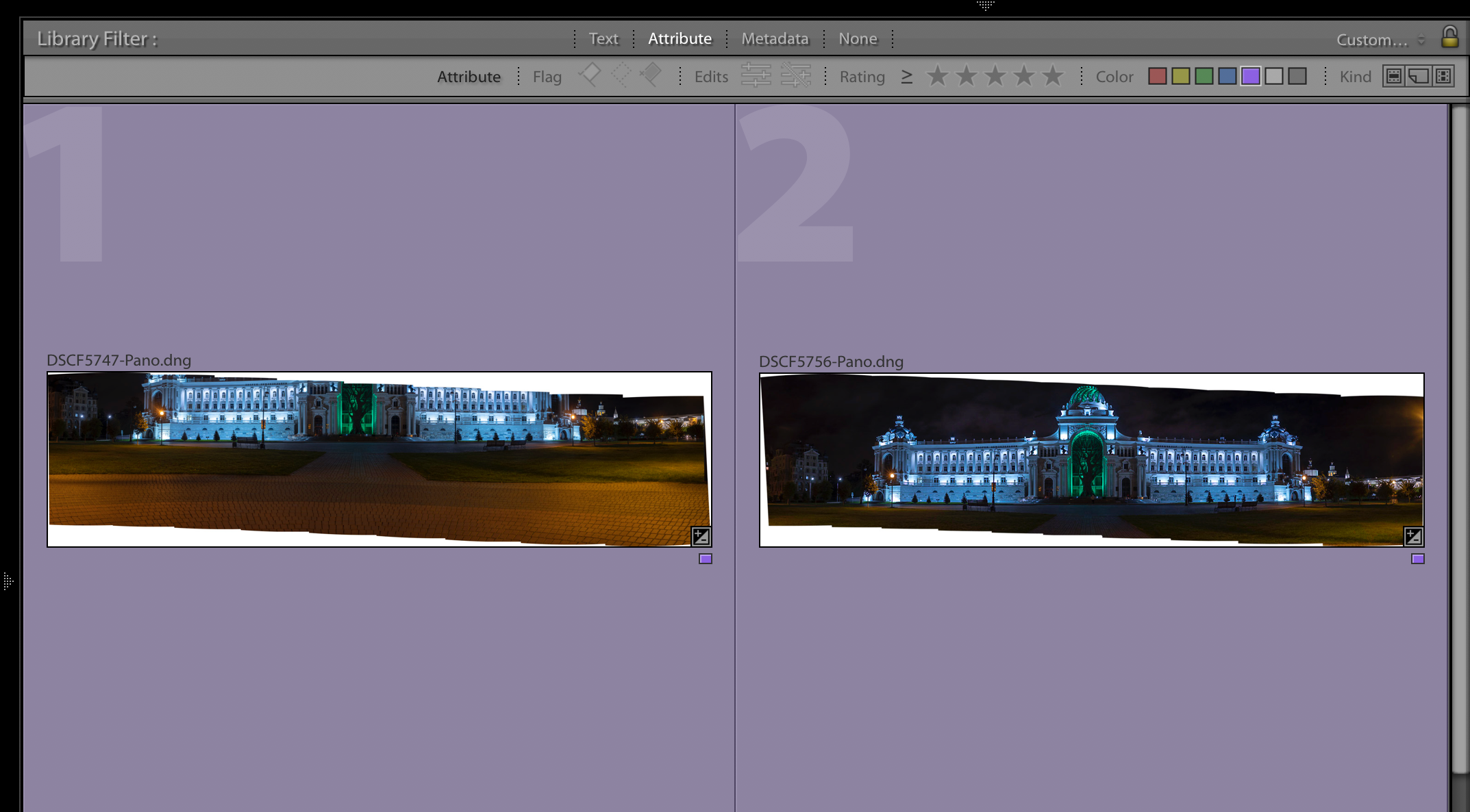Set rating filter to five stars
The width and height of the screenshot is (1470, 812).
coord(1052,76)
